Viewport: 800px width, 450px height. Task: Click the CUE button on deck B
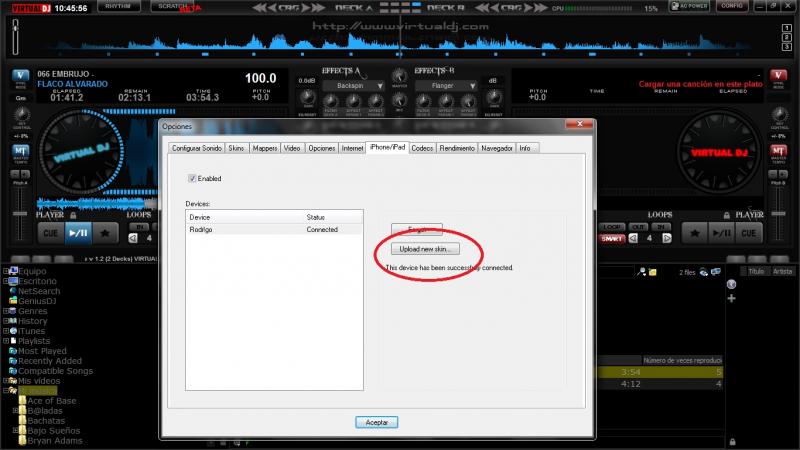748,233
